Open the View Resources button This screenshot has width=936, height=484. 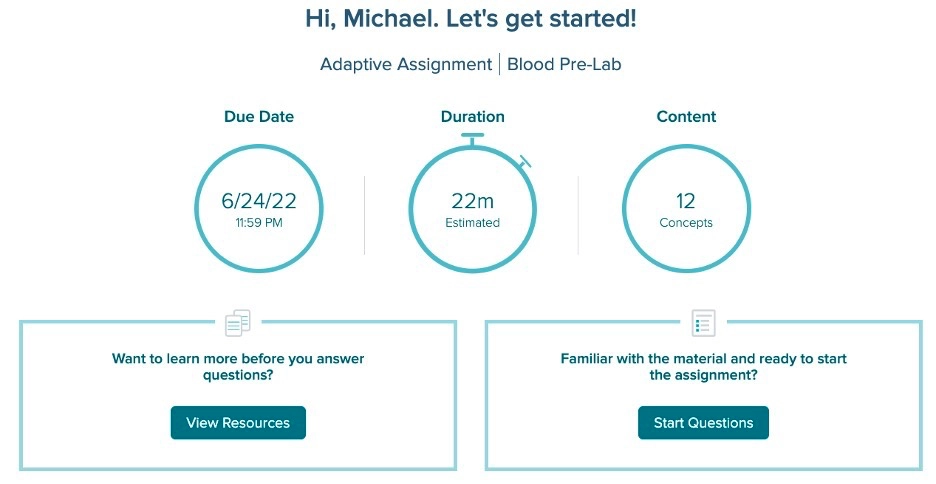pyautogui.click(x=238, y=423)
